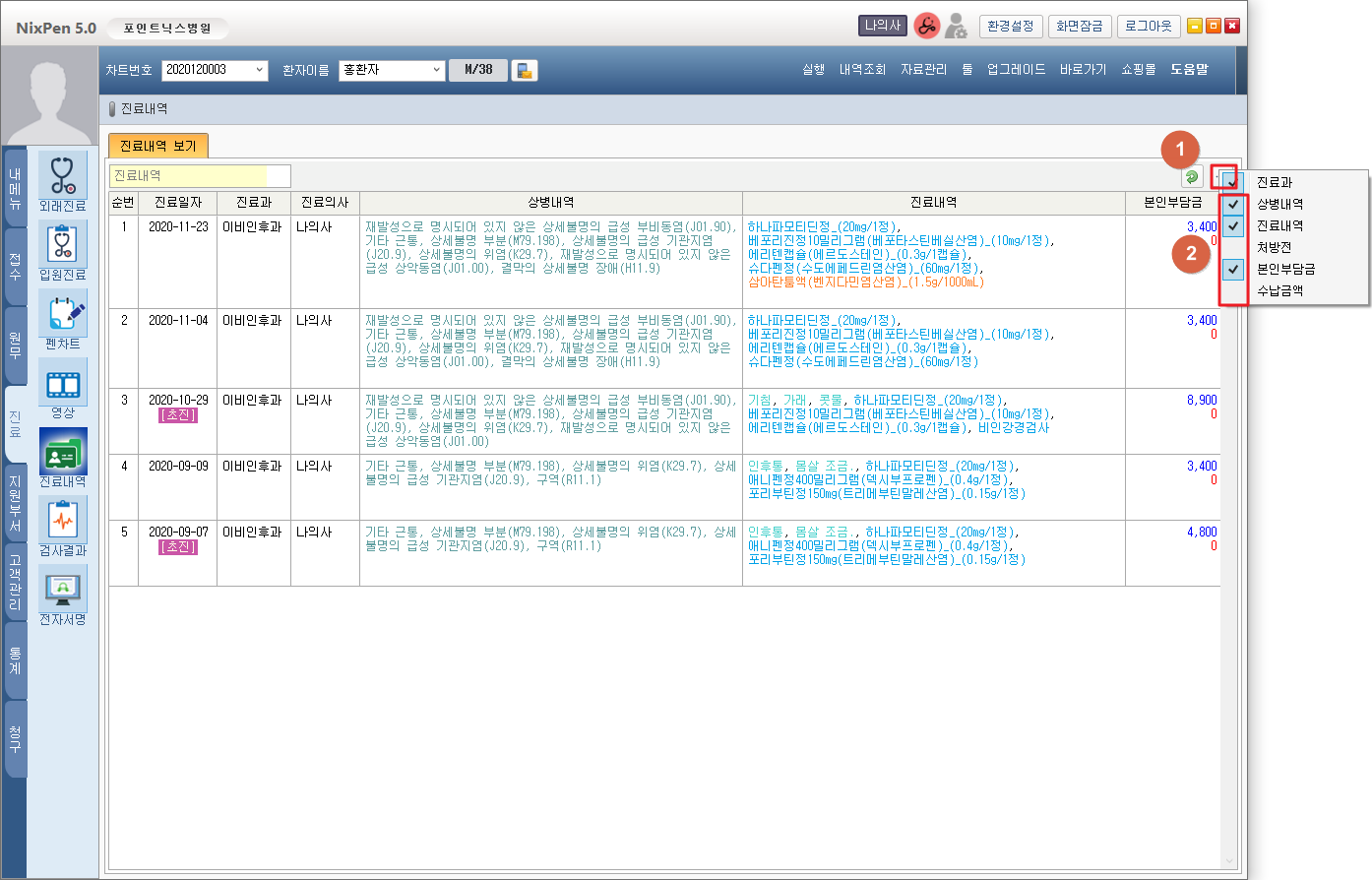Click the green refresh icon above table
Image resolution: width=1372 pixels, height=880 pixels.
tap(1192, 177)
